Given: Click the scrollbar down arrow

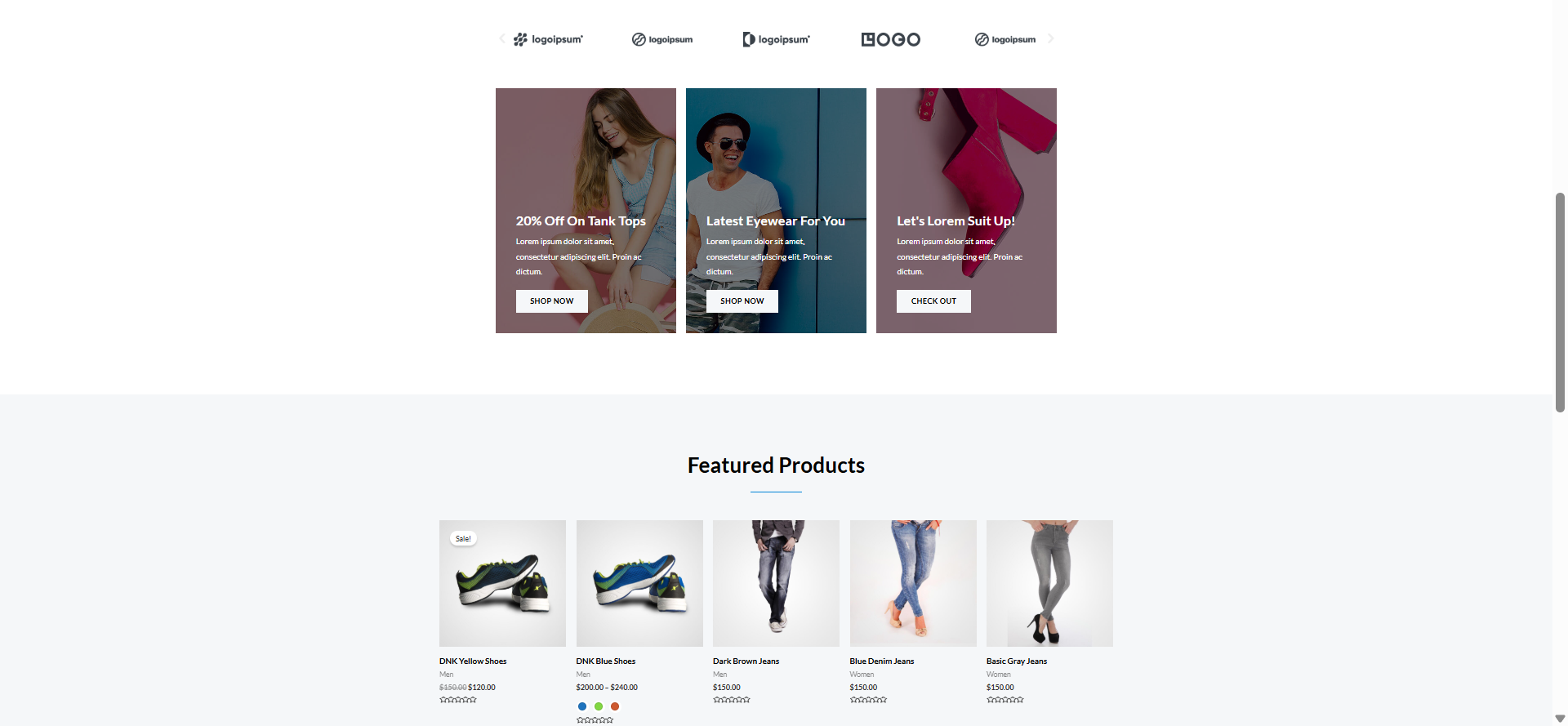Looking at the screenshot, I should [1560, 719].
